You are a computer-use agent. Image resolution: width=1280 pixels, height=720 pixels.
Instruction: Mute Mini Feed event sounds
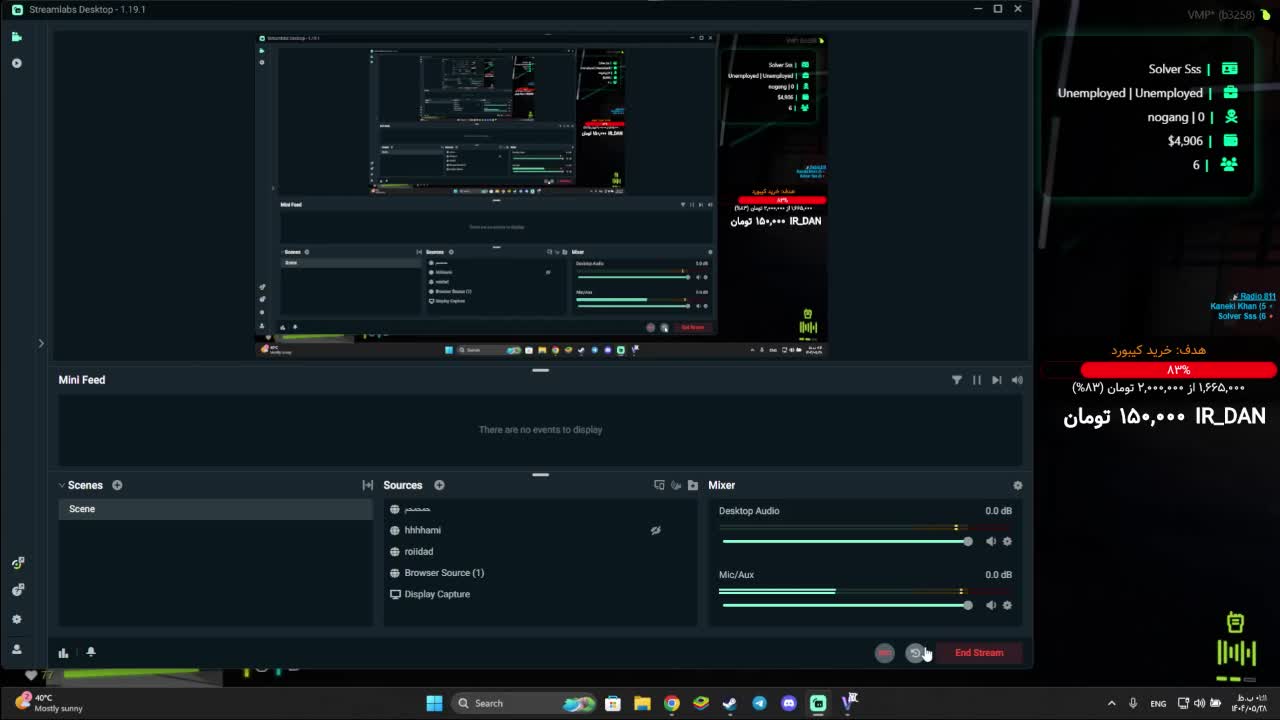pos(1017,380)
